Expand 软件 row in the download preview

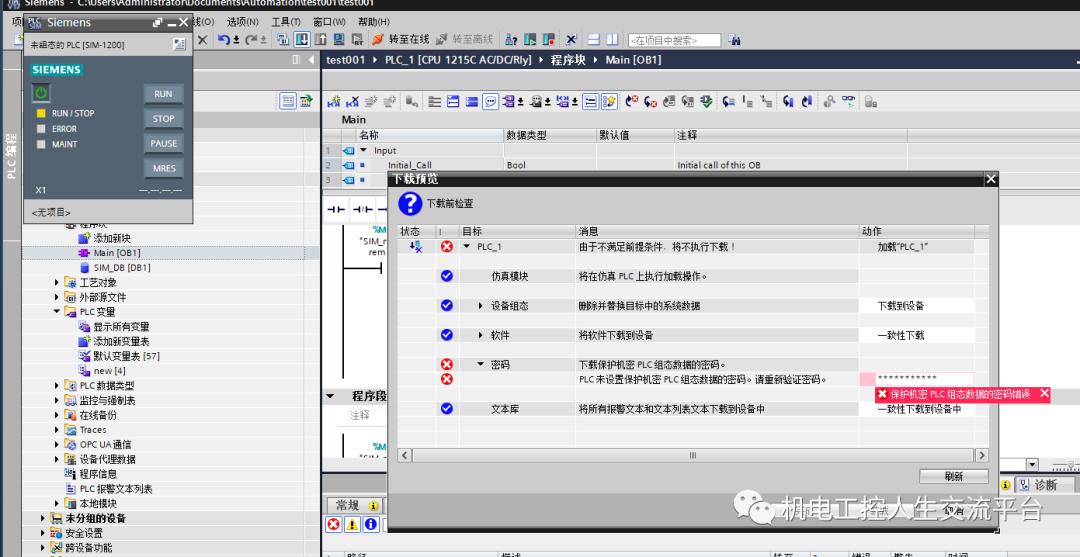481,335
